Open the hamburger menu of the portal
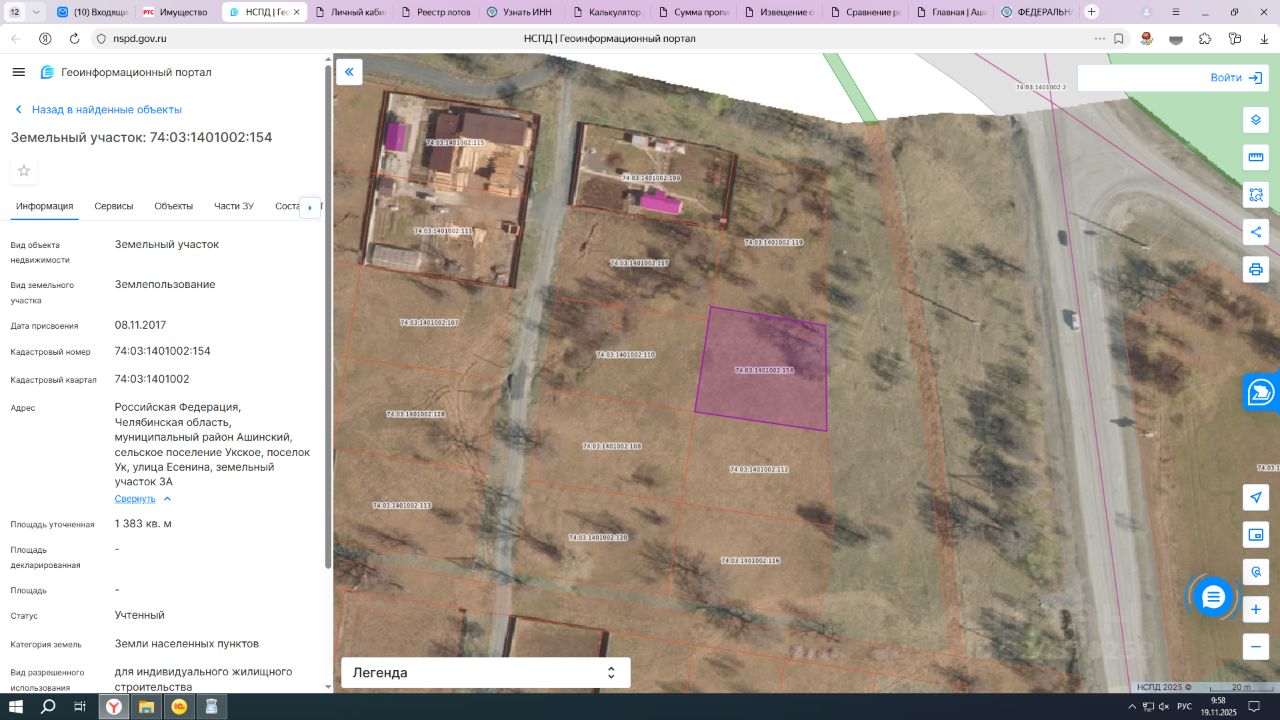This screenshot has width=1280, height=720. pos(18,72)
